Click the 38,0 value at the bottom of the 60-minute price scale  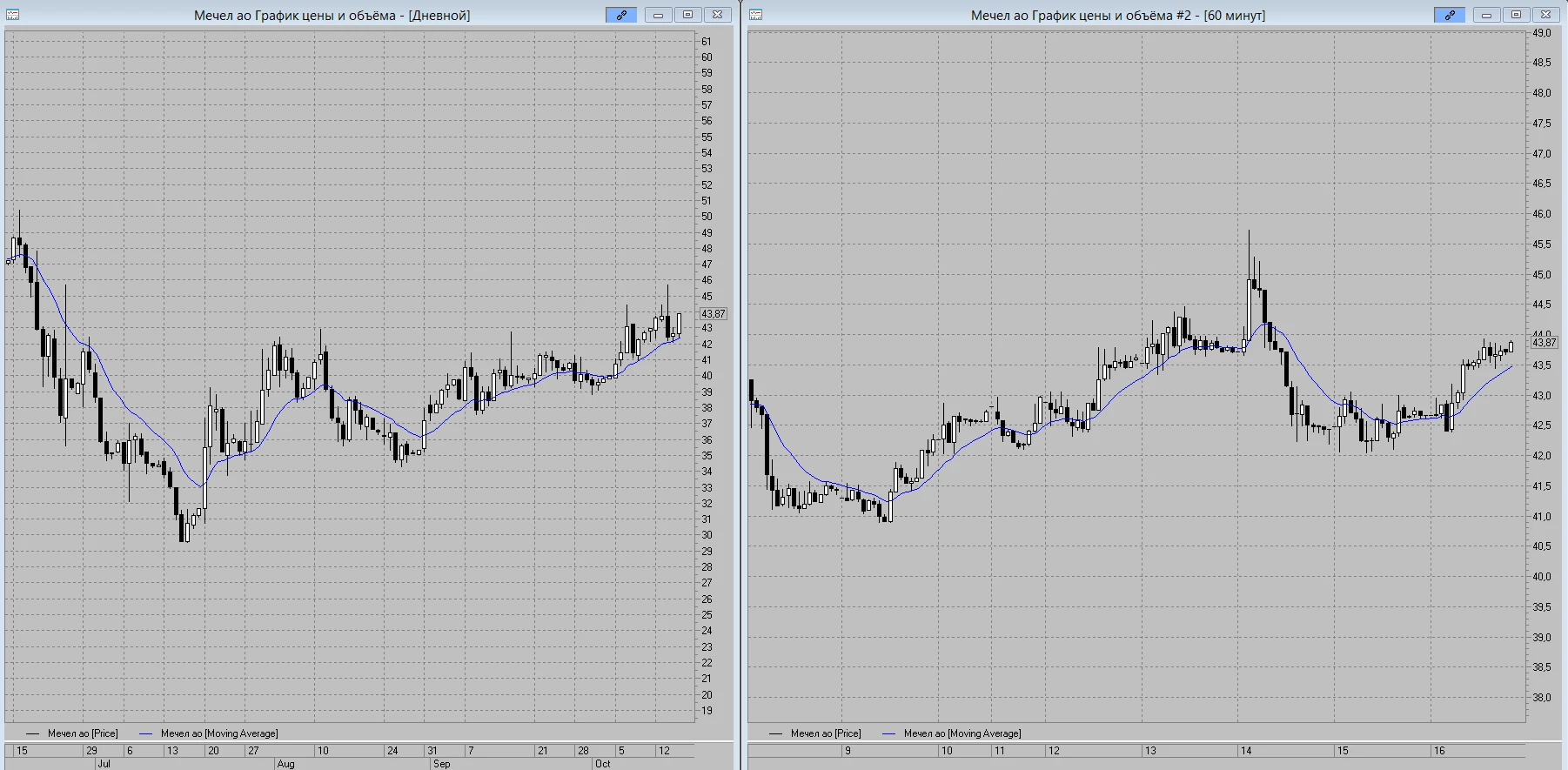[x=1542, y=697]
